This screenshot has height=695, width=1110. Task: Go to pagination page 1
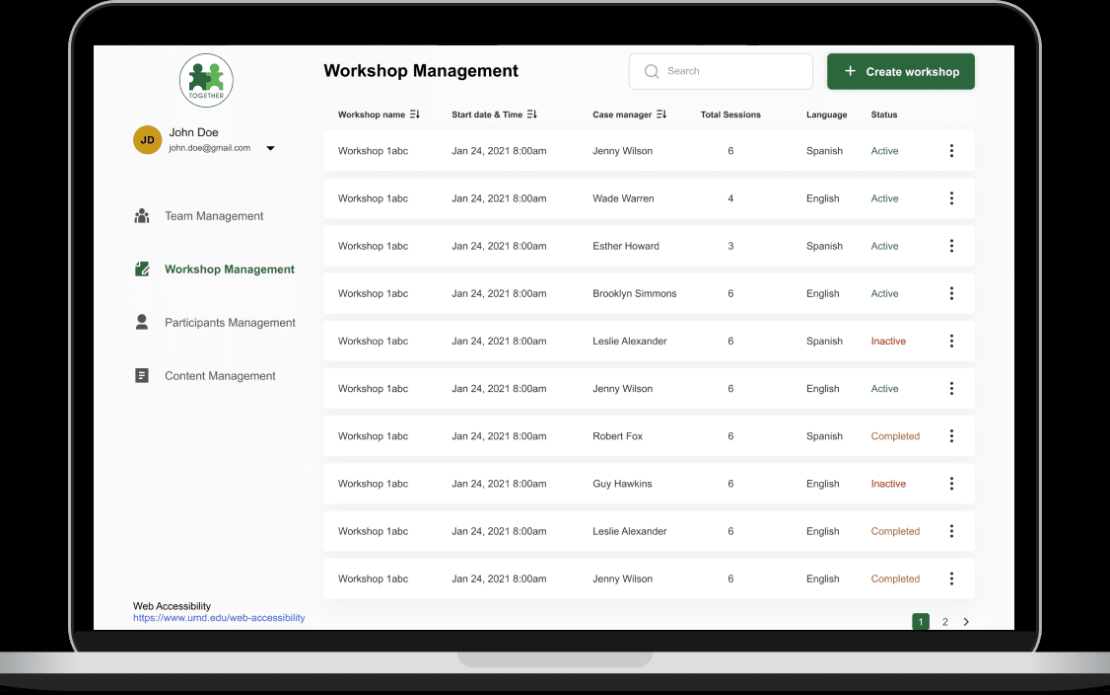click(920, 621)
